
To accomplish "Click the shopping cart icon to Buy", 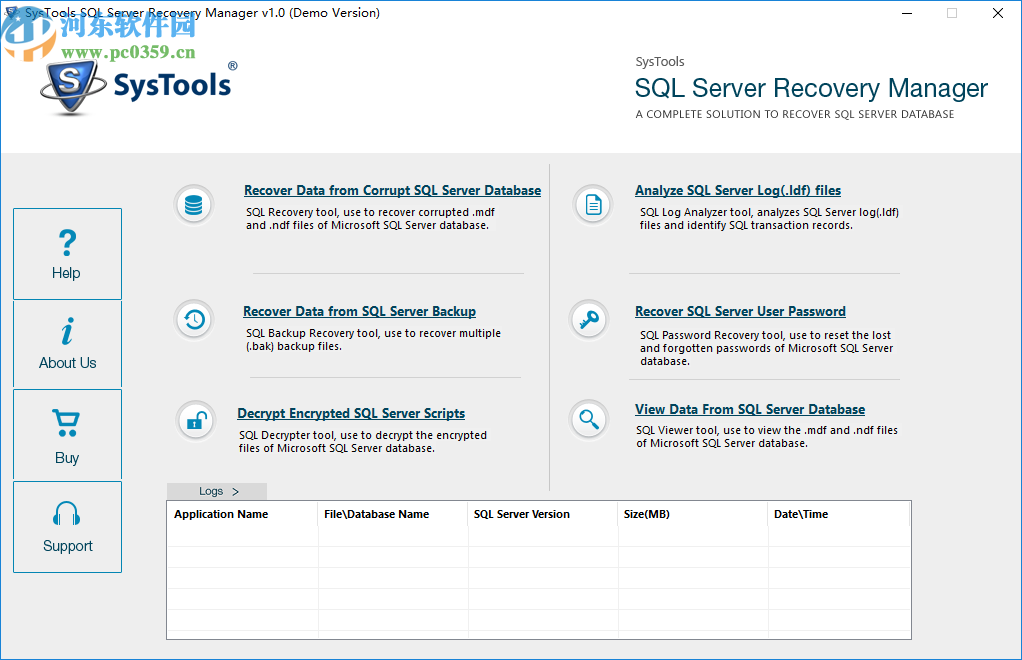I will [x=67, y=424].
